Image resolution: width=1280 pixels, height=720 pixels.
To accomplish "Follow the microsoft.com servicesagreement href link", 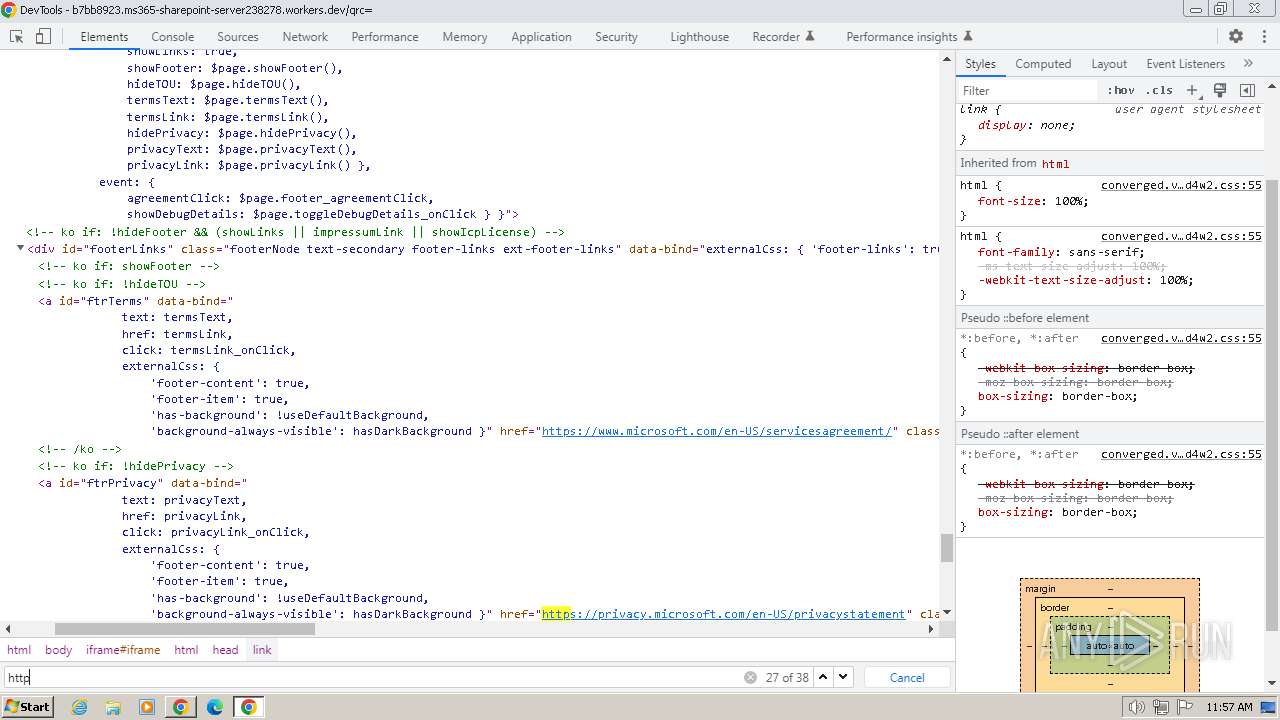I will [x=716, y=431].
